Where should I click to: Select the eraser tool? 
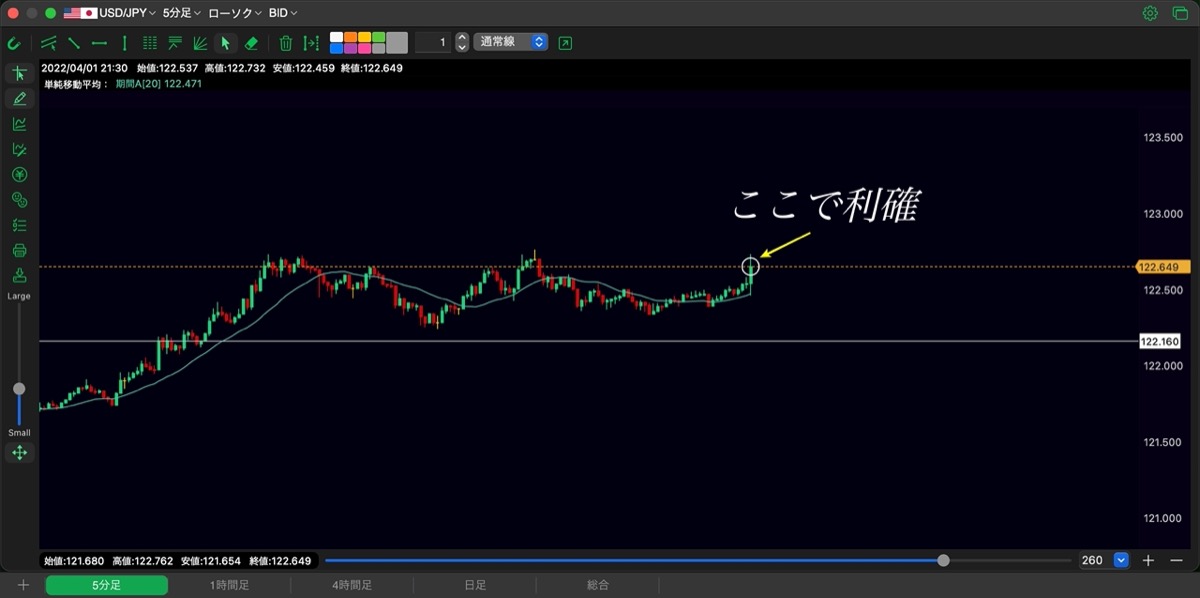pos(251,43)
